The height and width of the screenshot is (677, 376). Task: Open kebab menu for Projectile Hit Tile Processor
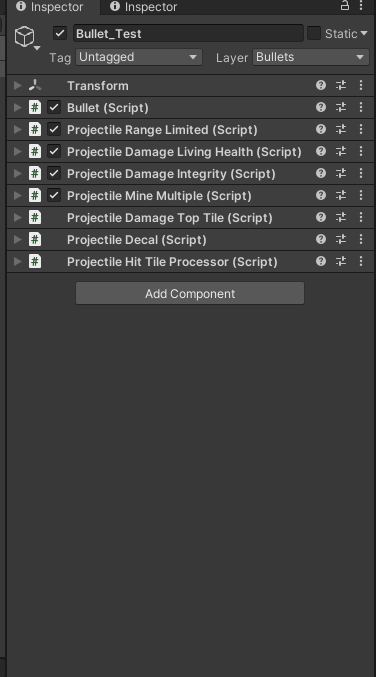click(361, 261)
